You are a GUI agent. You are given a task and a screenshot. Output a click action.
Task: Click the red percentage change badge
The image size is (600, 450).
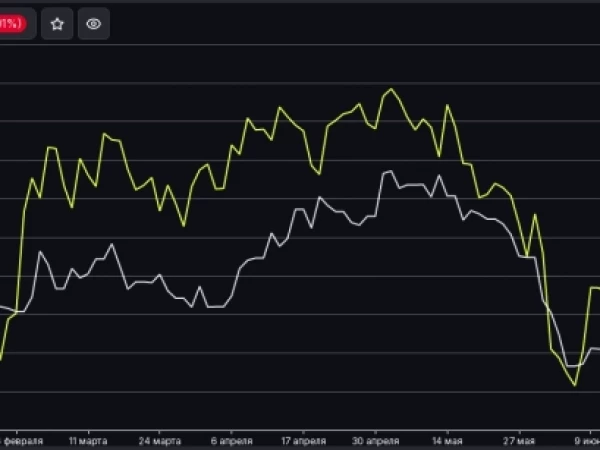(x=13, y=24)
